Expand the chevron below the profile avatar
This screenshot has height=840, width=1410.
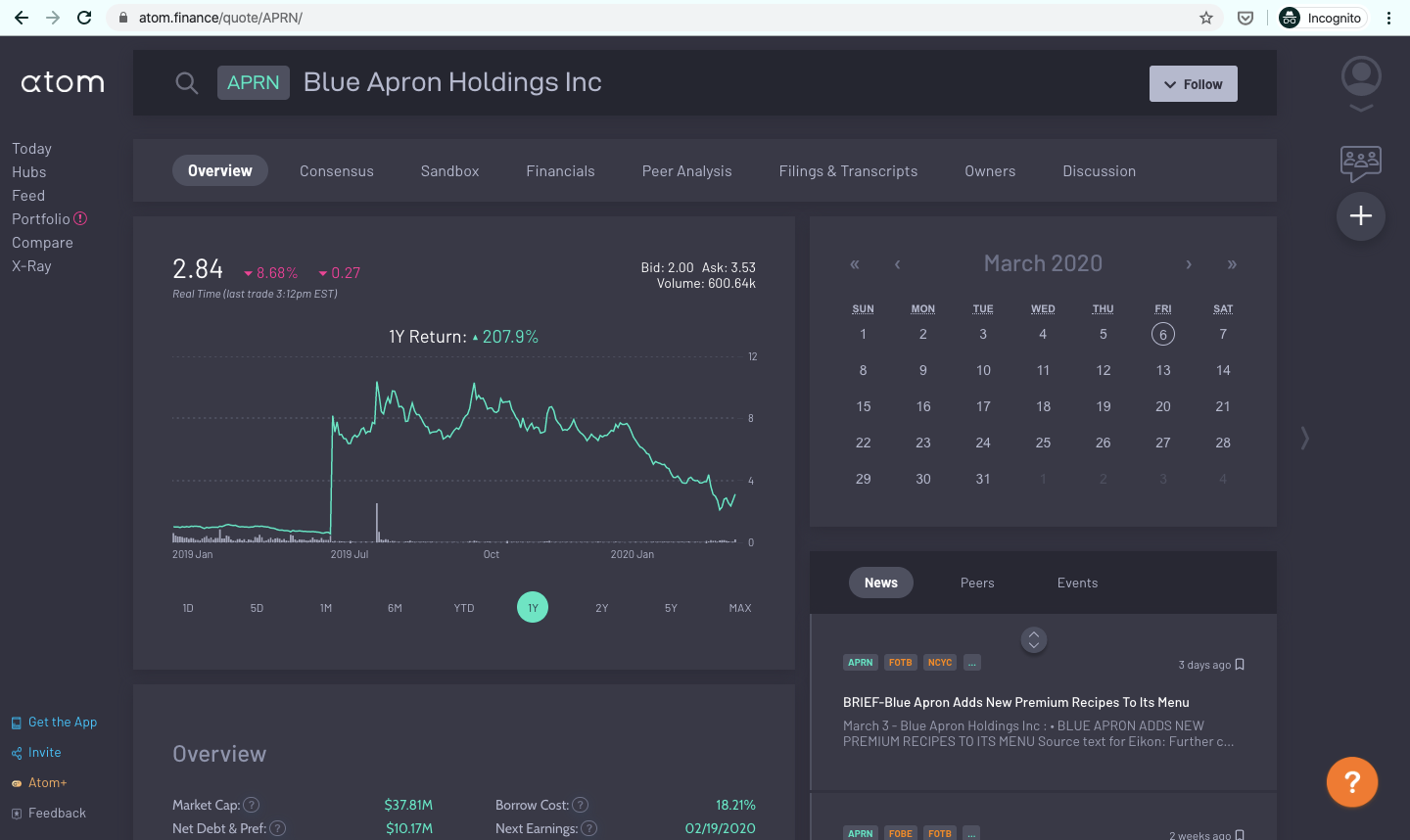click(x=1361, y=108)
